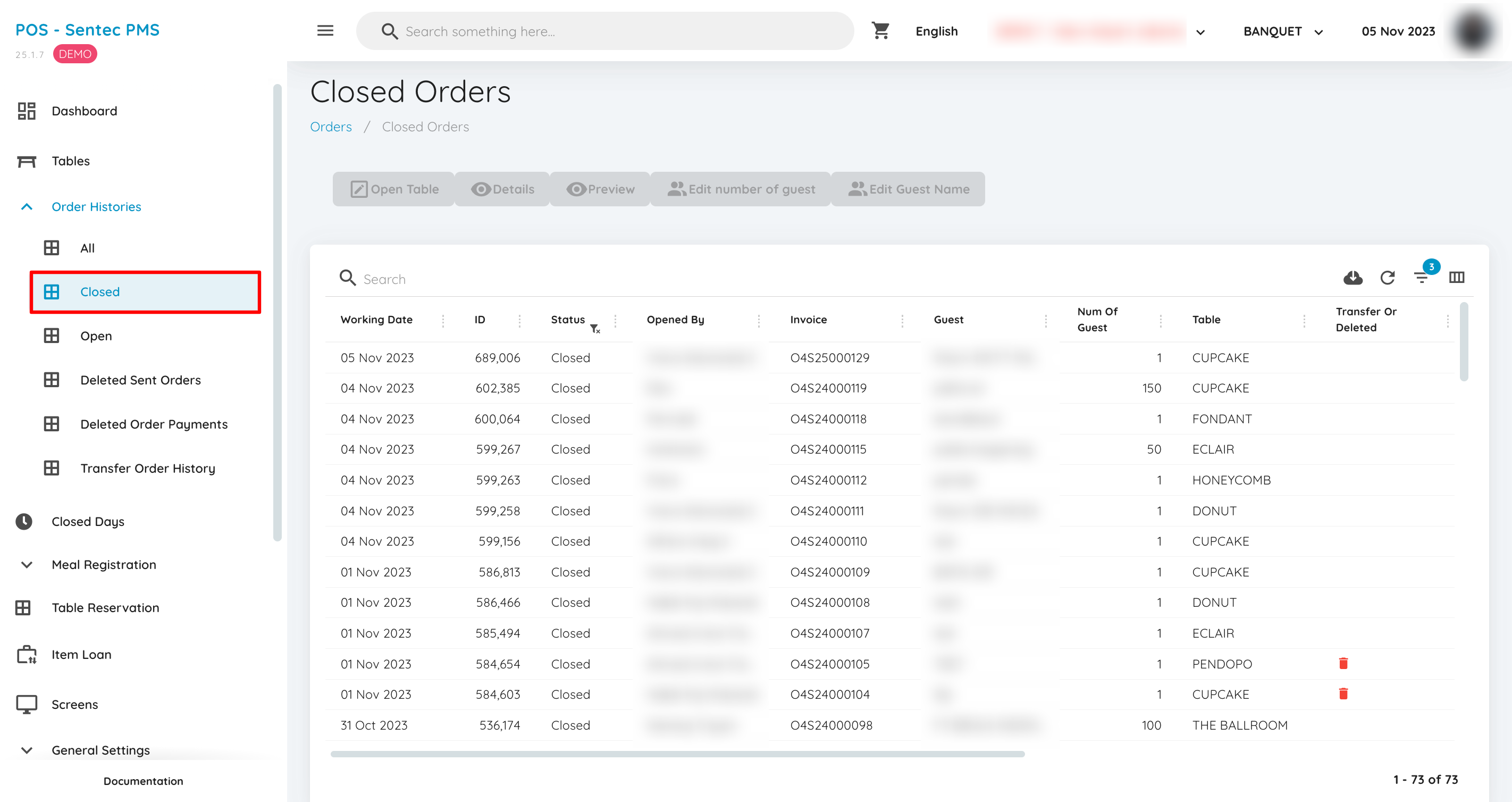
Task: Click the user avatar in top bar
Action: [1473, 32]
